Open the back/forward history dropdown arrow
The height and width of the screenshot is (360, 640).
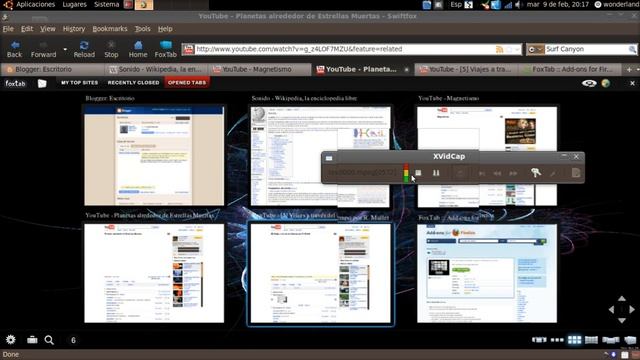(x=65, y=49)
